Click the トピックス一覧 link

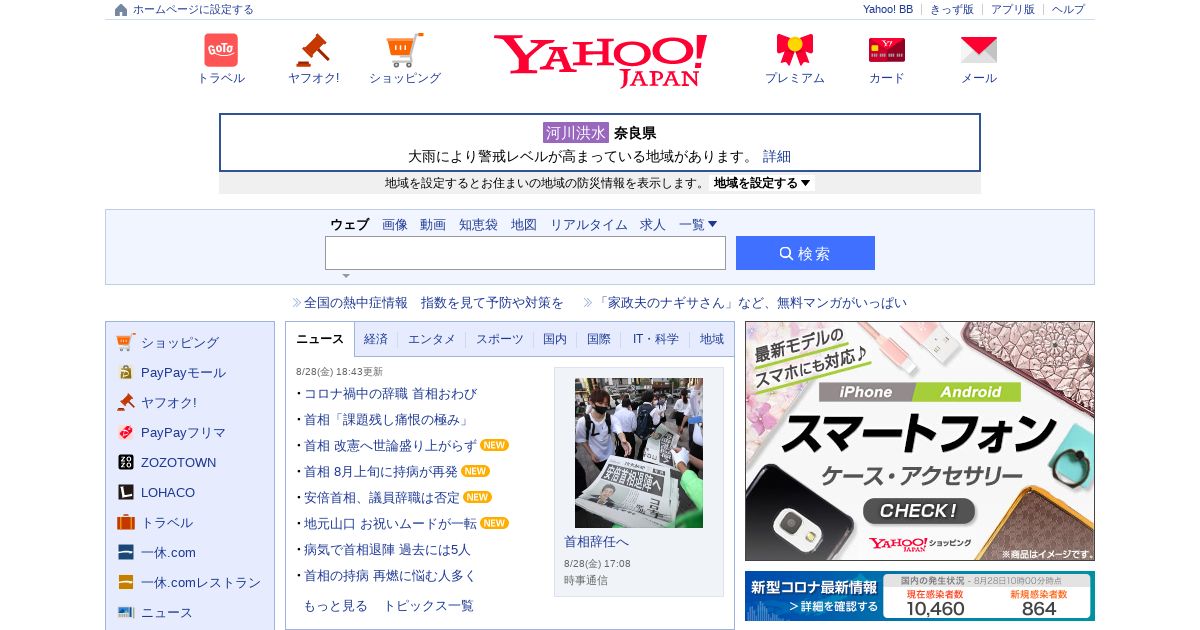429,606
